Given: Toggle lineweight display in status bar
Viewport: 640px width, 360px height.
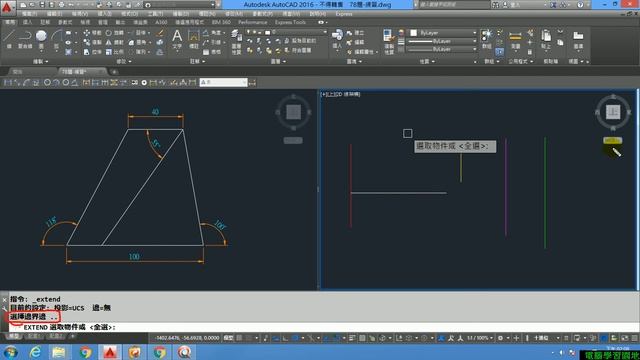Looking at the screenshot, I should [352, 338].
